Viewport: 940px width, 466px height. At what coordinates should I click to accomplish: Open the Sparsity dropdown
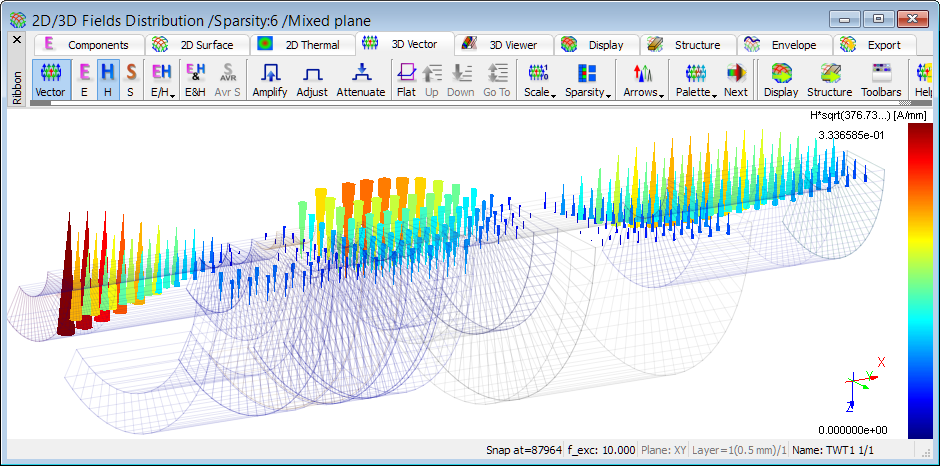[x=587, y=79]
